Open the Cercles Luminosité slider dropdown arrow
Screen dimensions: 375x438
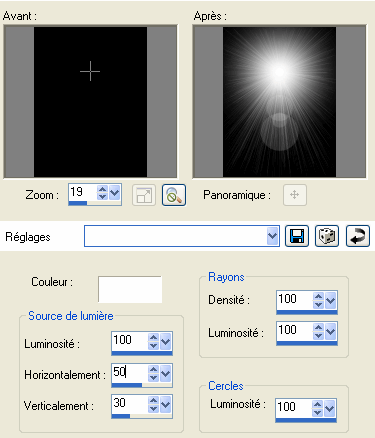[329, 408]
